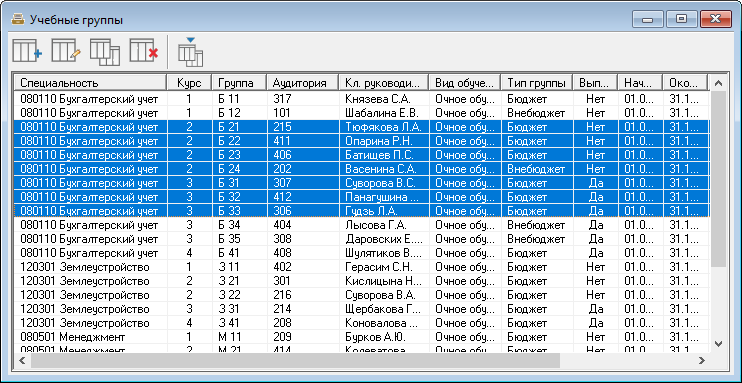The height and width of the screenshot is (383, 742).
Task: Click the Тип группы column header
Action: [537, 82]
